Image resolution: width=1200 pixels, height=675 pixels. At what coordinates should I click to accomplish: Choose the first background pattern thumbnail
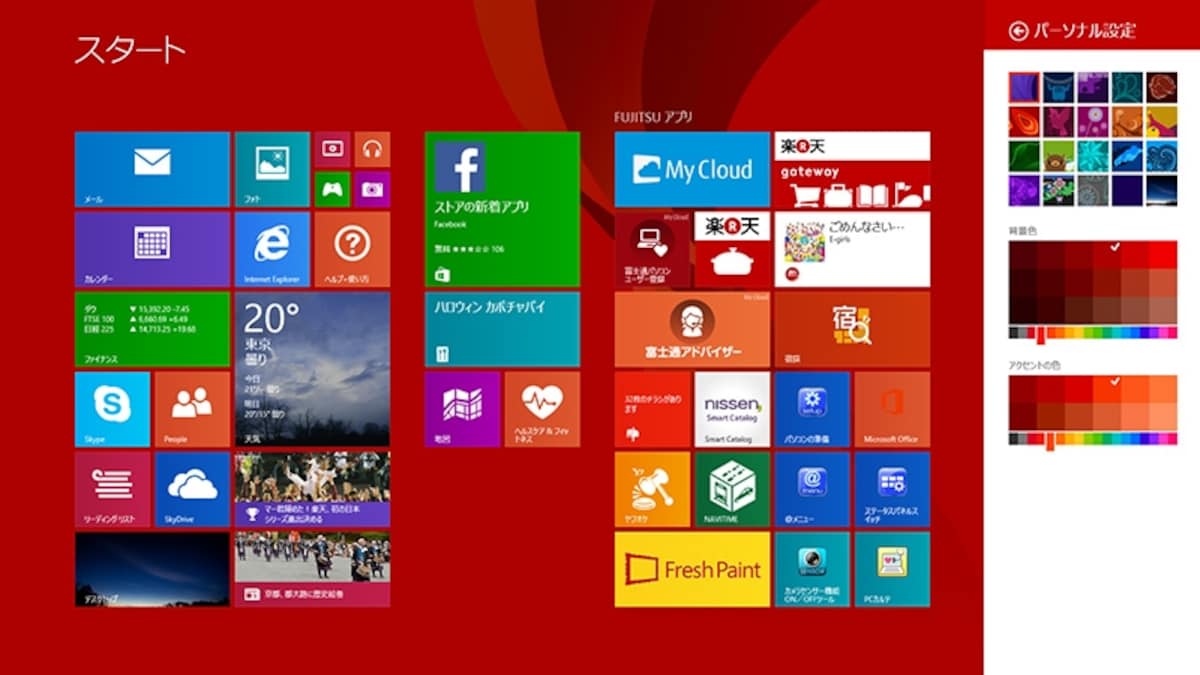coord(1024,87)
